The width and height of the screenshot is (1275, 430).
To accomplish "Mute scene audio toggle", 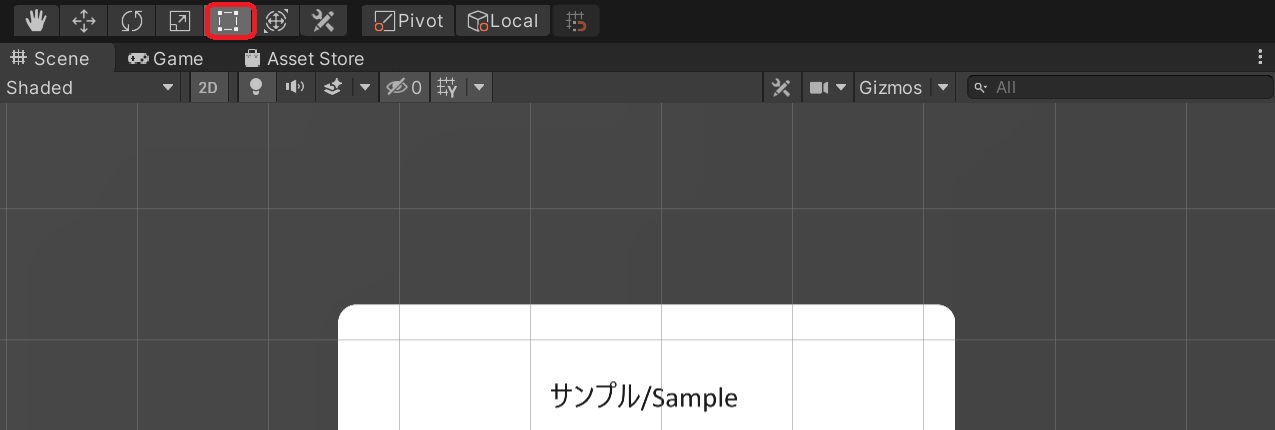I will [295, 87].
